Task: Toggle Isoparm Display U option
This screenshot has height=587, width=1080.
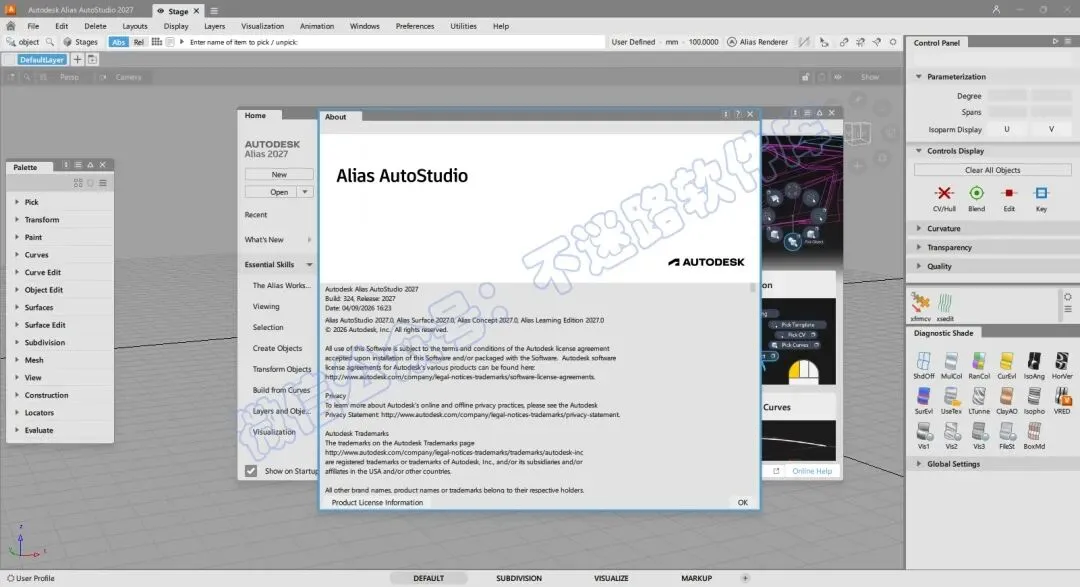Action: point(1006,130)
